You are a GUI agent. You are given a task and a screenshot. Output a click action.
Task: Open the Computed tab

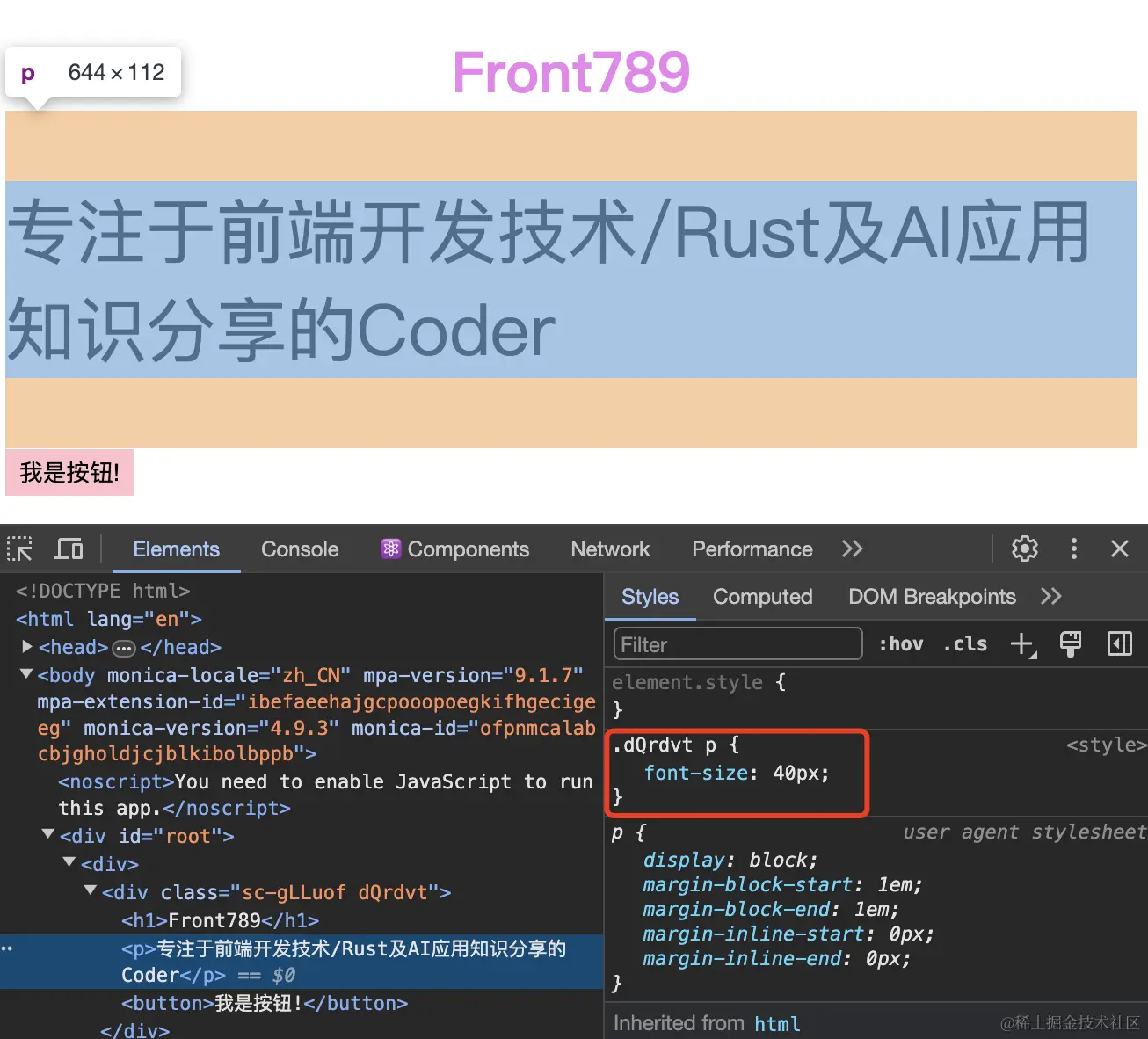762,596
